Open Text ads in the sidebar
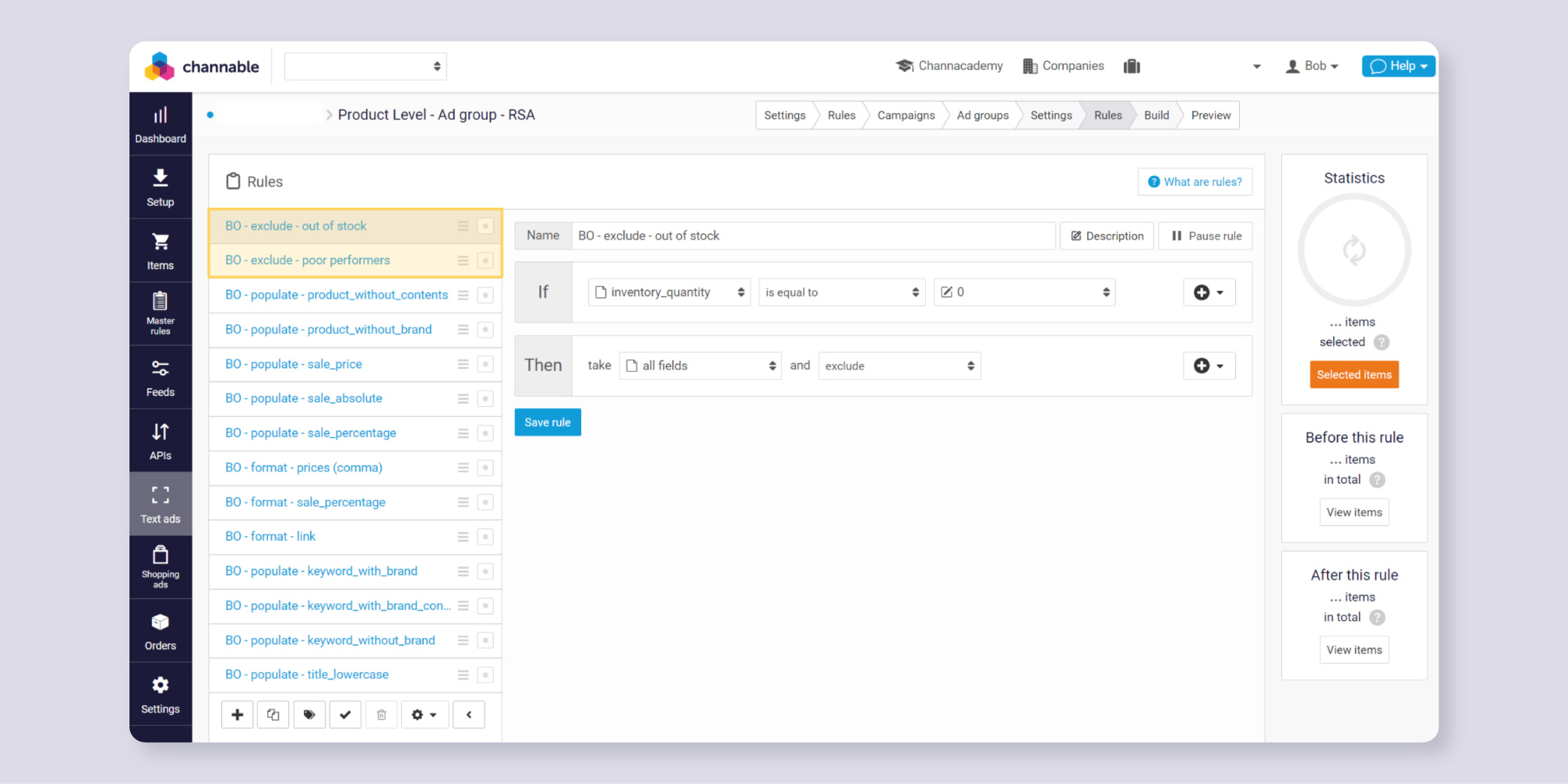The image size is (1568, 784). (x=160, y=503)
